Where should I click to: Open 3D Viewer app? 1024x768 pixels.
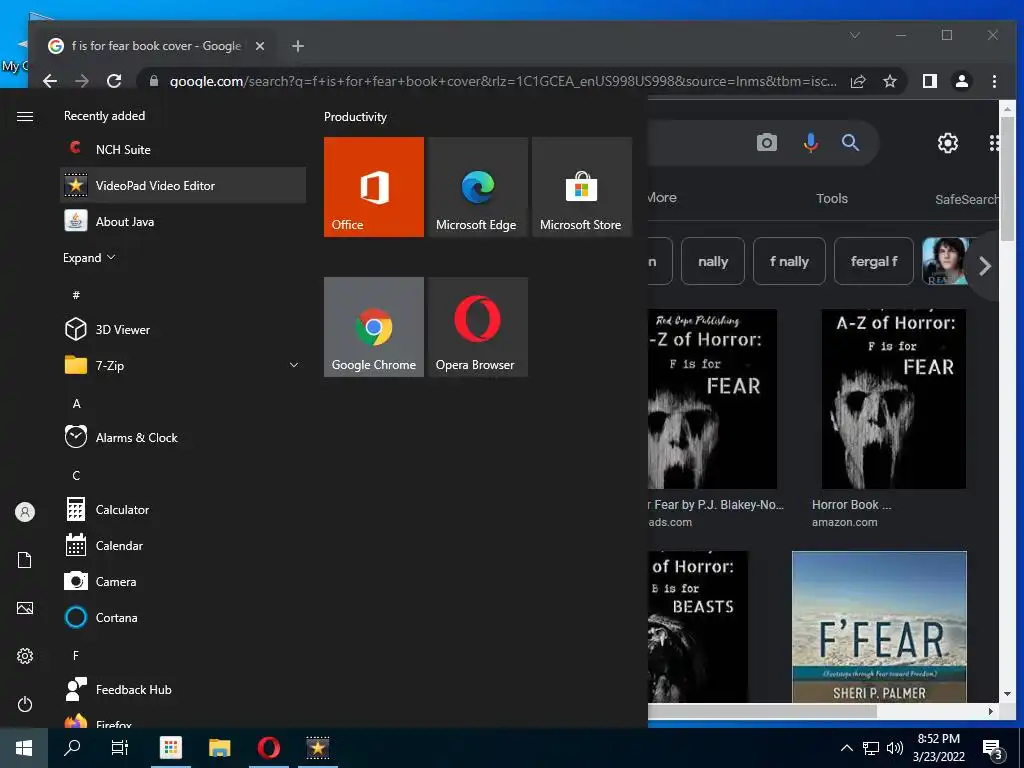183,329
